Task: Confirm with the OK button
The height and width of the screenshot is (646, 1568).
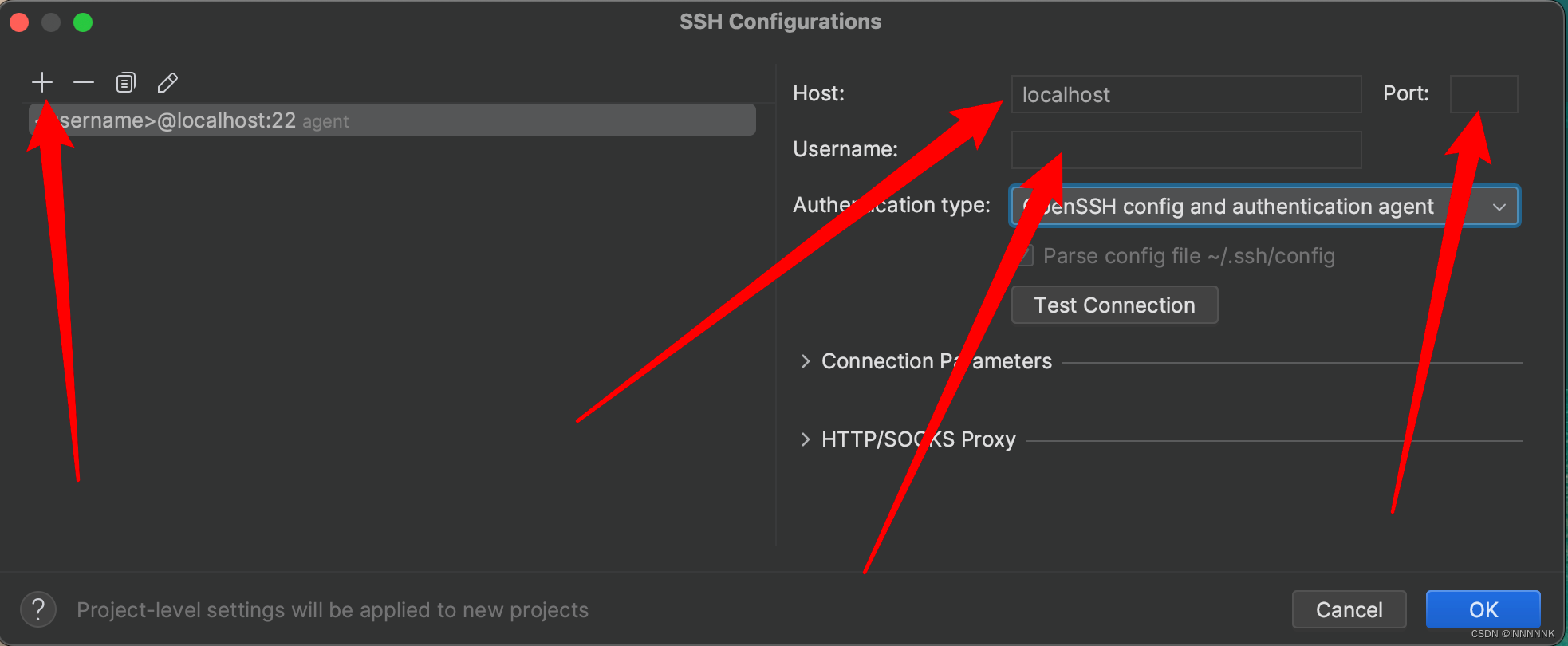Action: coord(1483,610)
